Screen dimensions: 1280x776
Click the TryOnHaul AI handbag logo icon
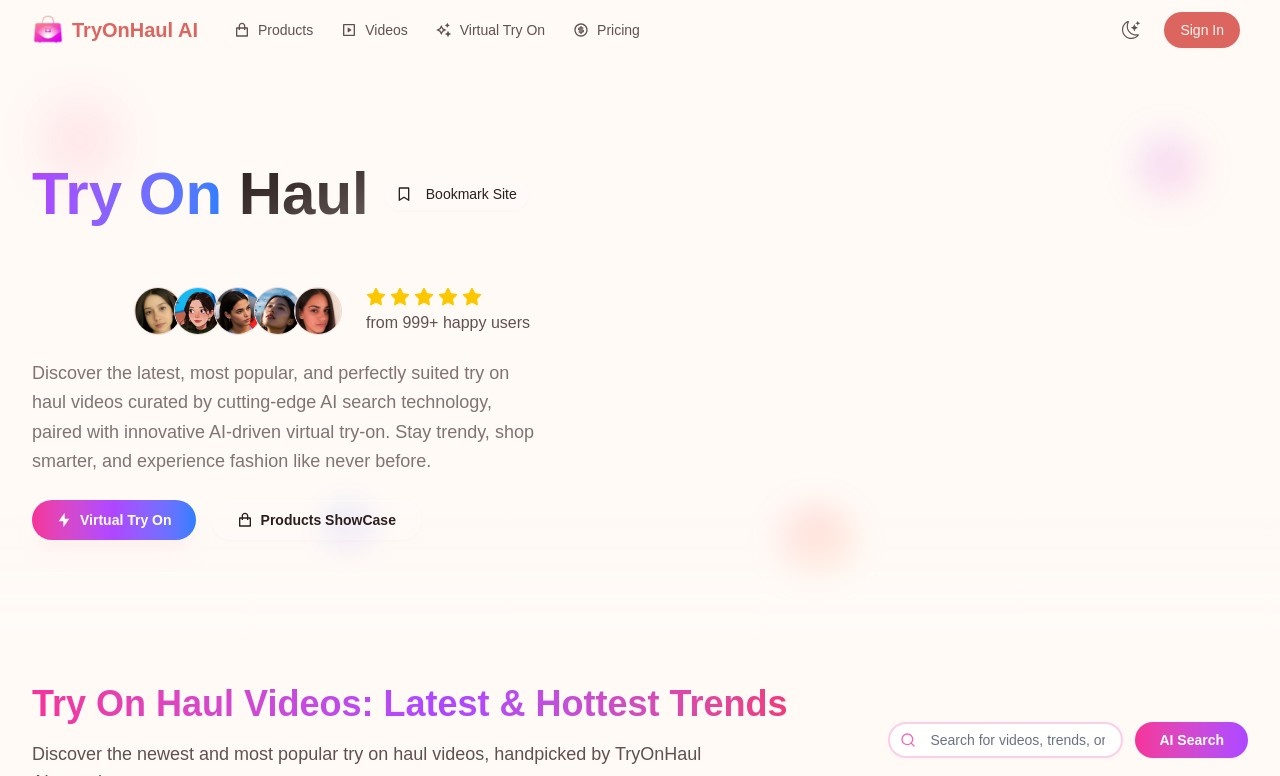pos(48,30)
